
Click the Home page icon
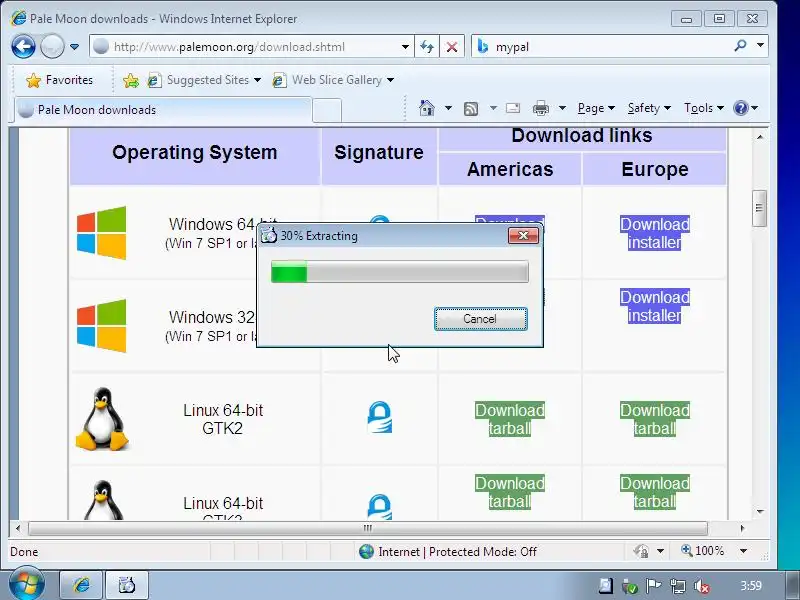[427, 108]
